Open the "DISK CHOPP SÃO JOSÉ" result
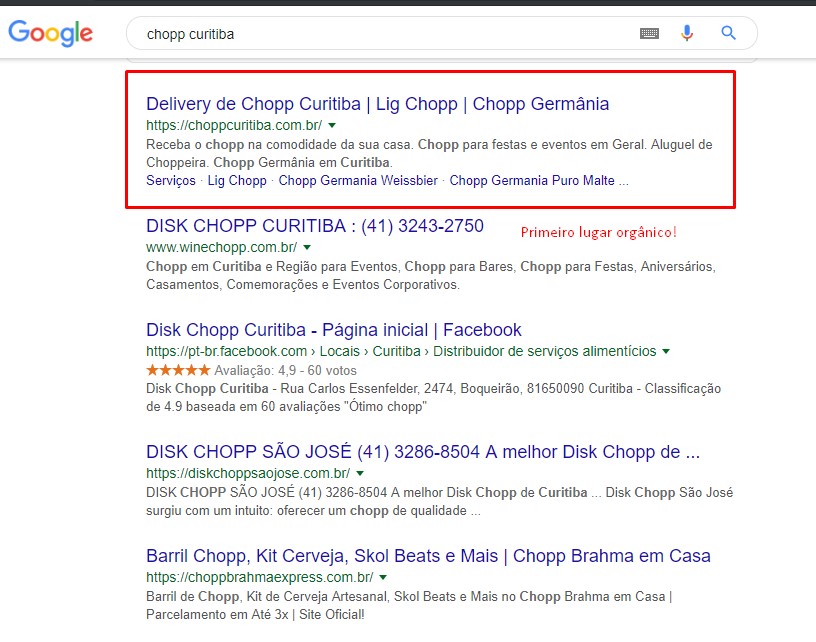The width and height of the screenshot is (816, 642). coord(421,452)
